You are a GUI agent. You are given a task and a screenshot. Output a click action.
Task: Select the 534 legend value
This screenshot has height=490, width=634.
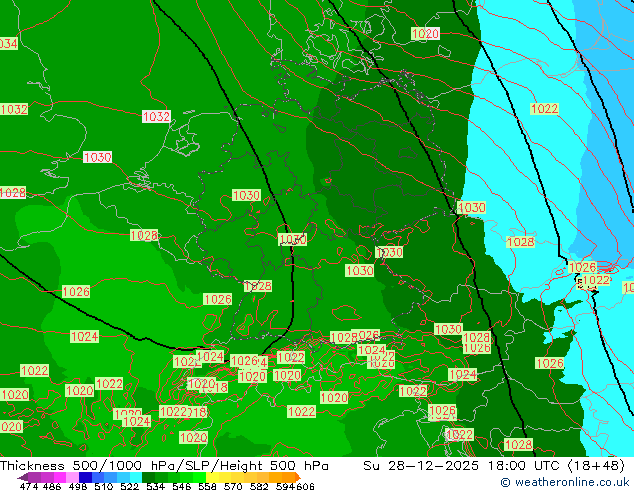pyautogui.click(x=156, y=486)
